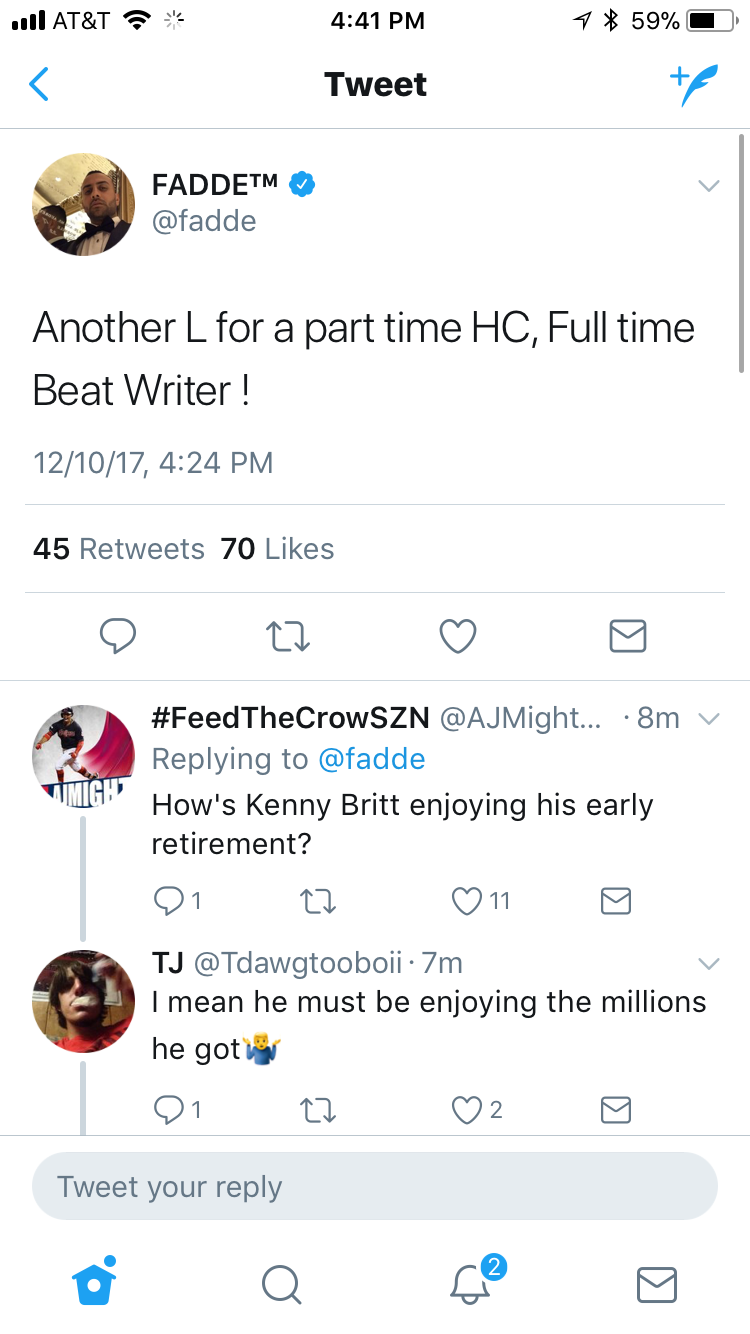Retweet FADDE's main tweet
Screen dimensions: 750x1334
point(288,636)
